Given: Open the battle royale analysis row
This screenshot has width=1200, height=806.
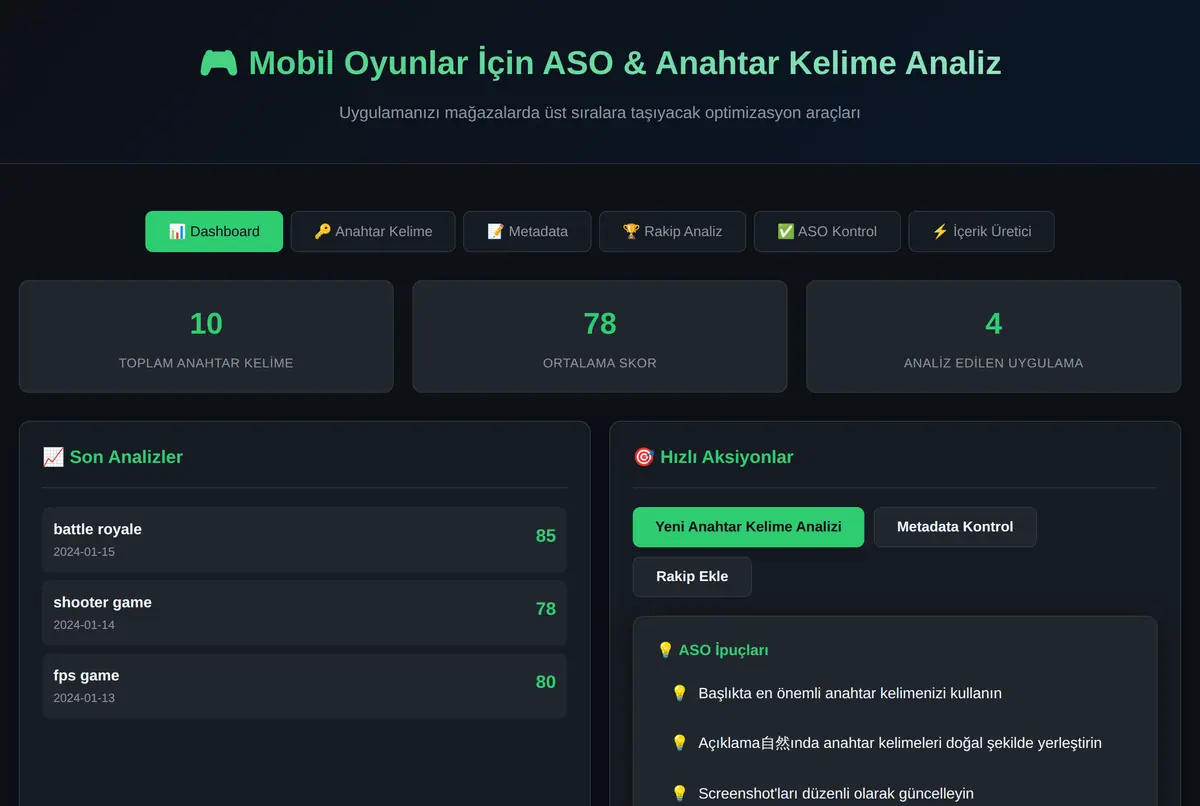Looking at the screenshot, I should coord(304,540).
